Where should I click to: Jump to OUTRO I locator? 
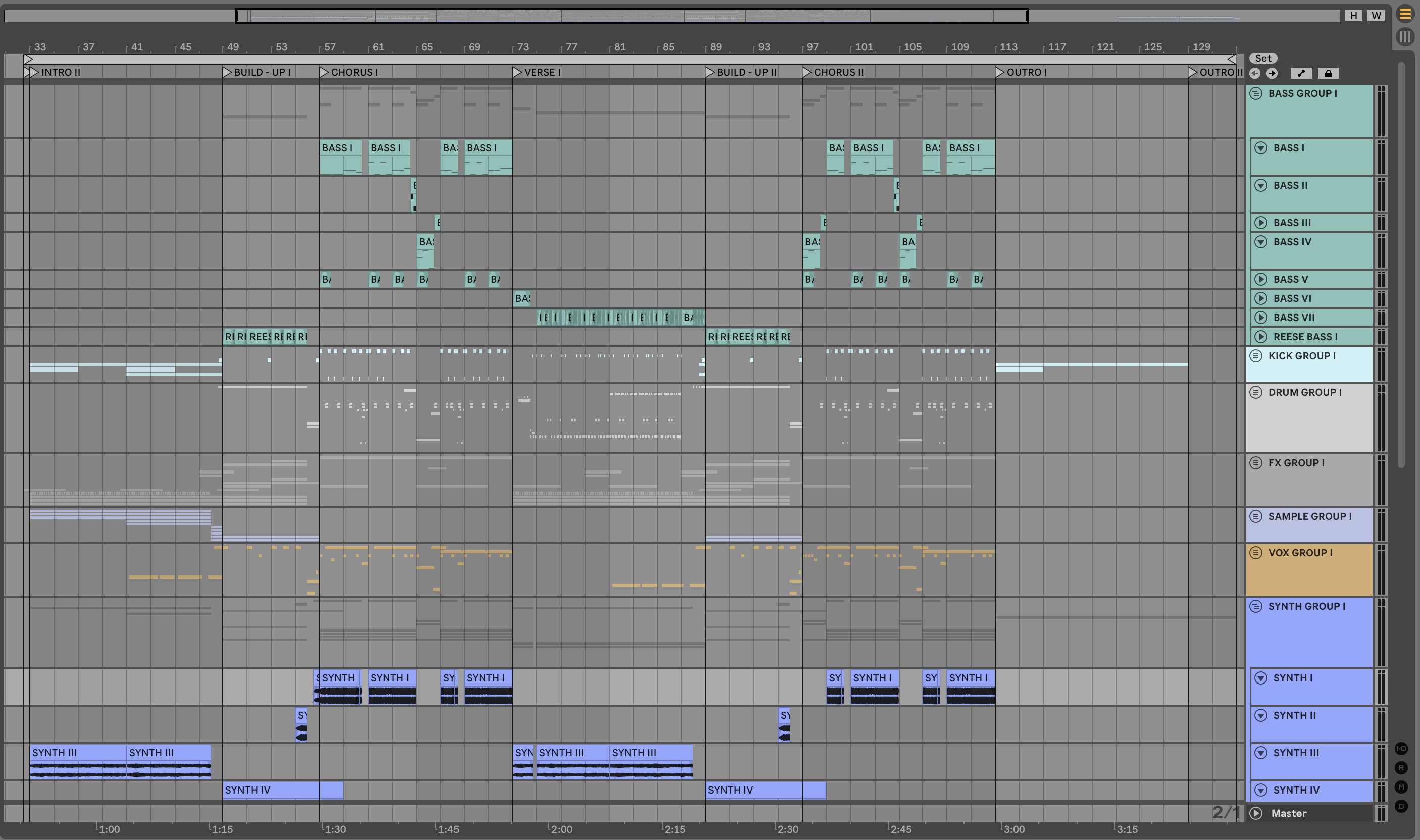point(1022,72)
